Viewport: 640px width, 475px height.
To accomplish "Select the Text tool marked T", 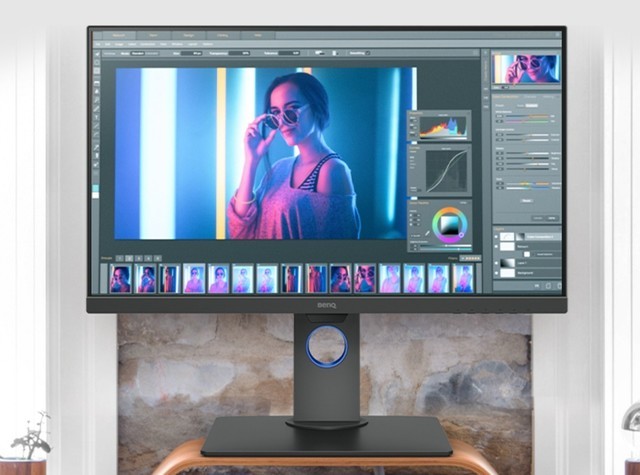I will pos(97,117).
